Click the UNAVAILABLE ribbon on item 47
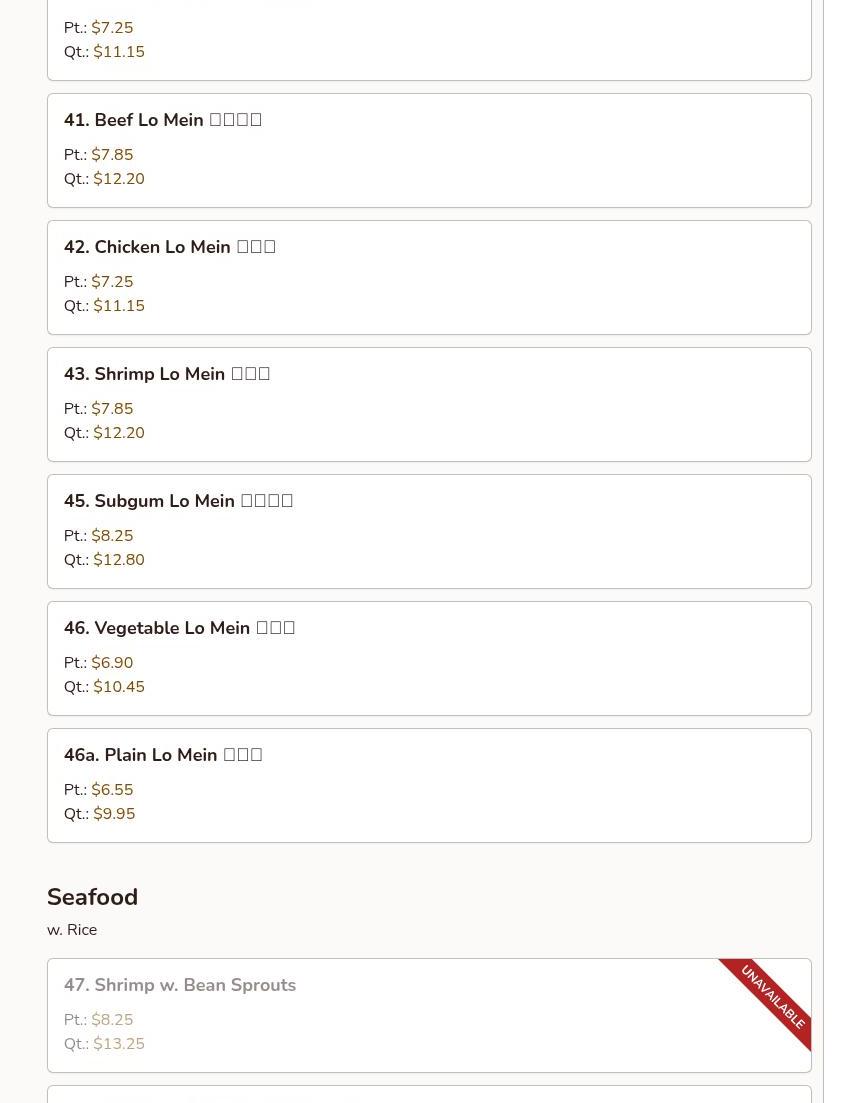The image size is (864, 1103). click(773, 997)
